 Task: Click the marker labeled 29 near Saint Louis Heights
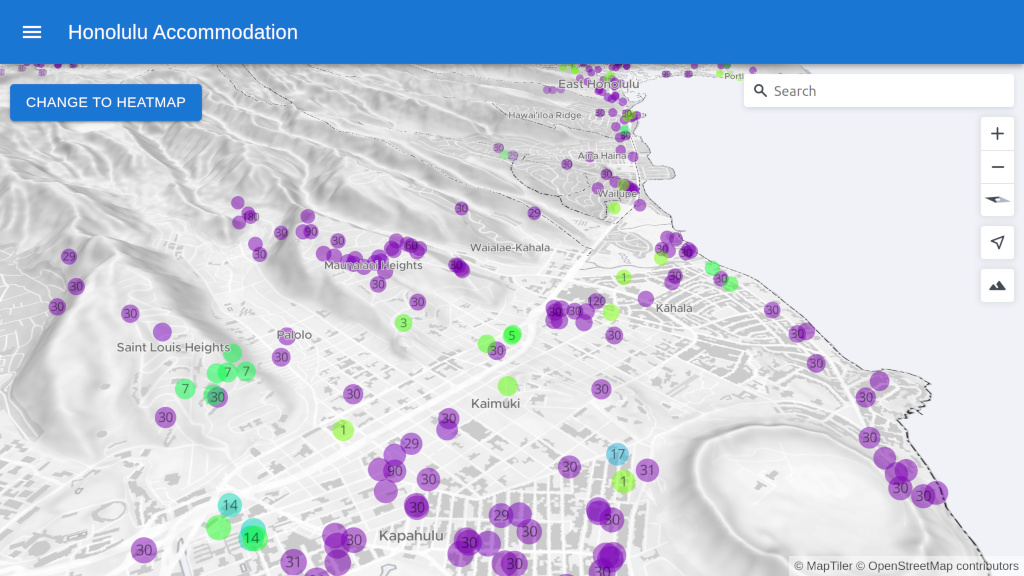point(68,257)
